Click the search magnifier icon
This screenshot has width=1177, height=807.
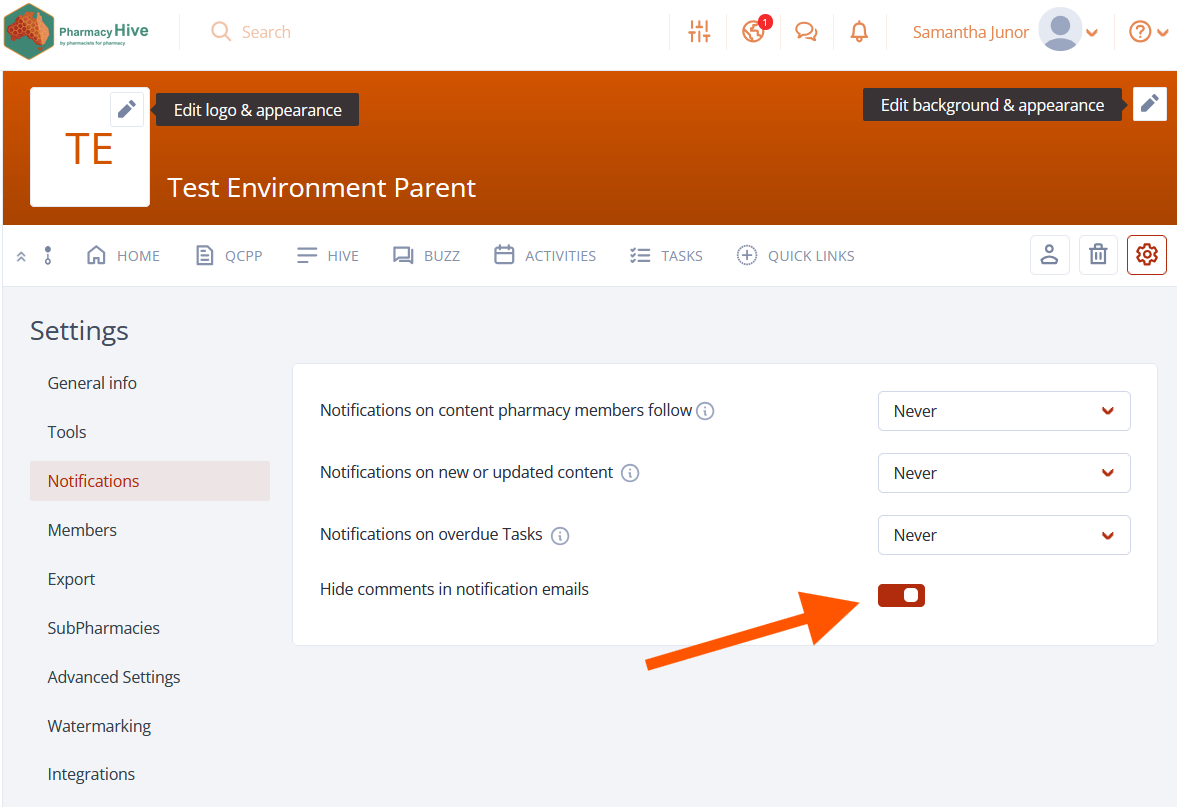[x=221, y=32]
